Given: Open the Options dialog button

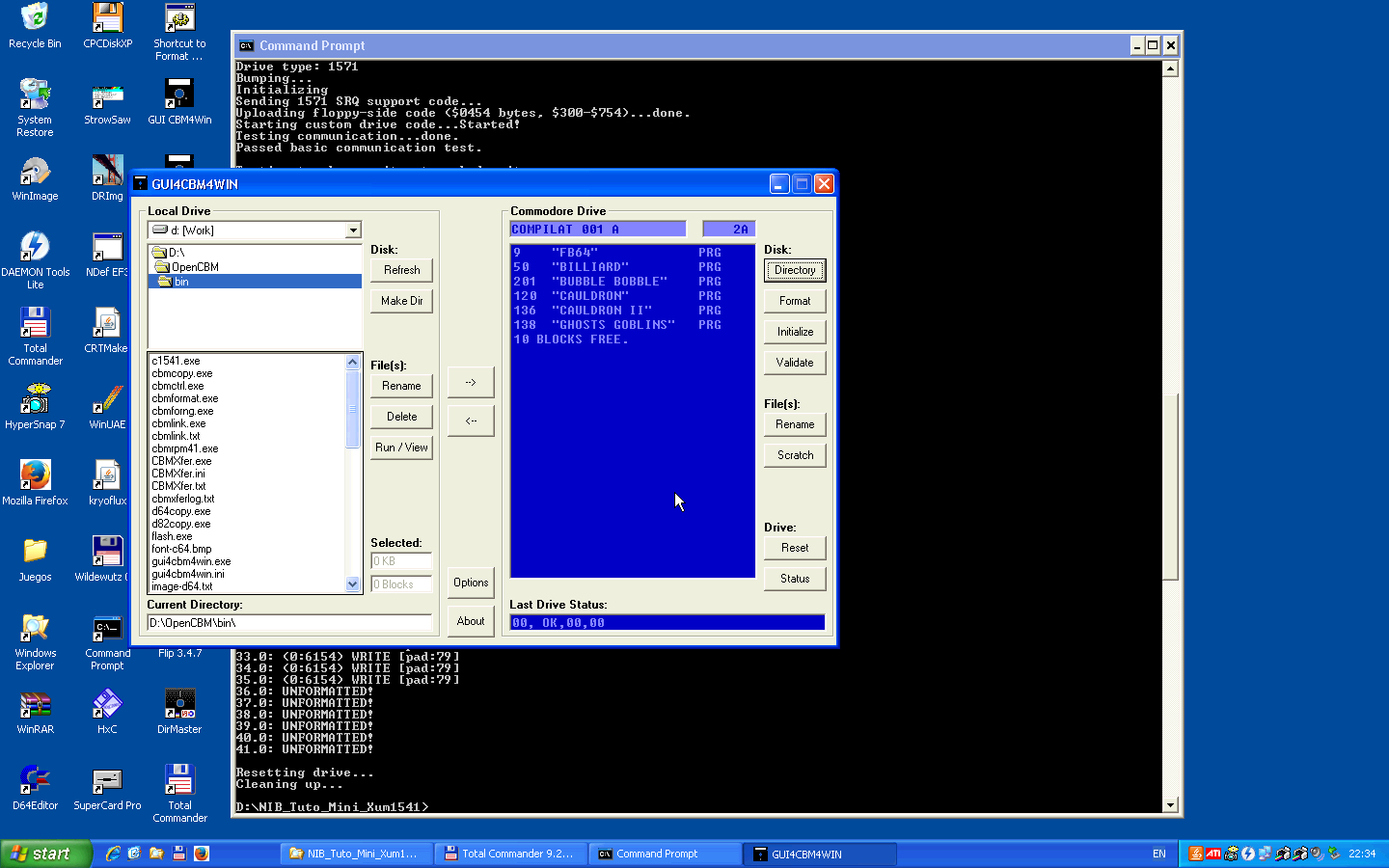Looking at the screenshot, I should (471, 583).
